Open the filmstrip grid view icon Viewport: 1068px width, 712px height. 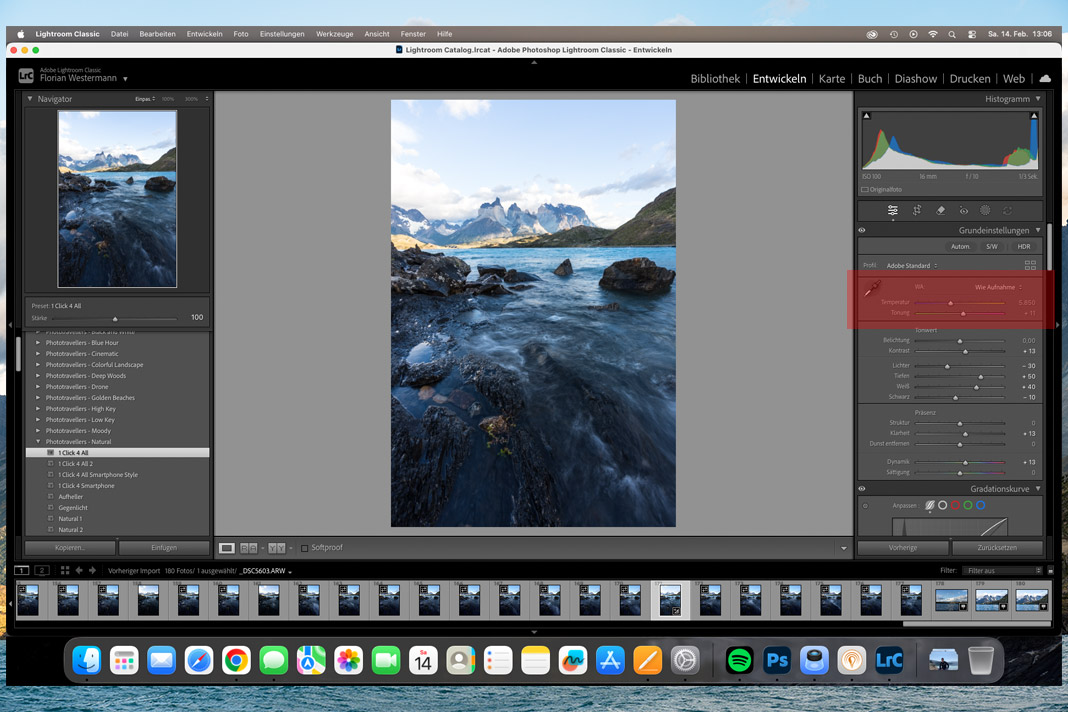click(x=65, y=570)
